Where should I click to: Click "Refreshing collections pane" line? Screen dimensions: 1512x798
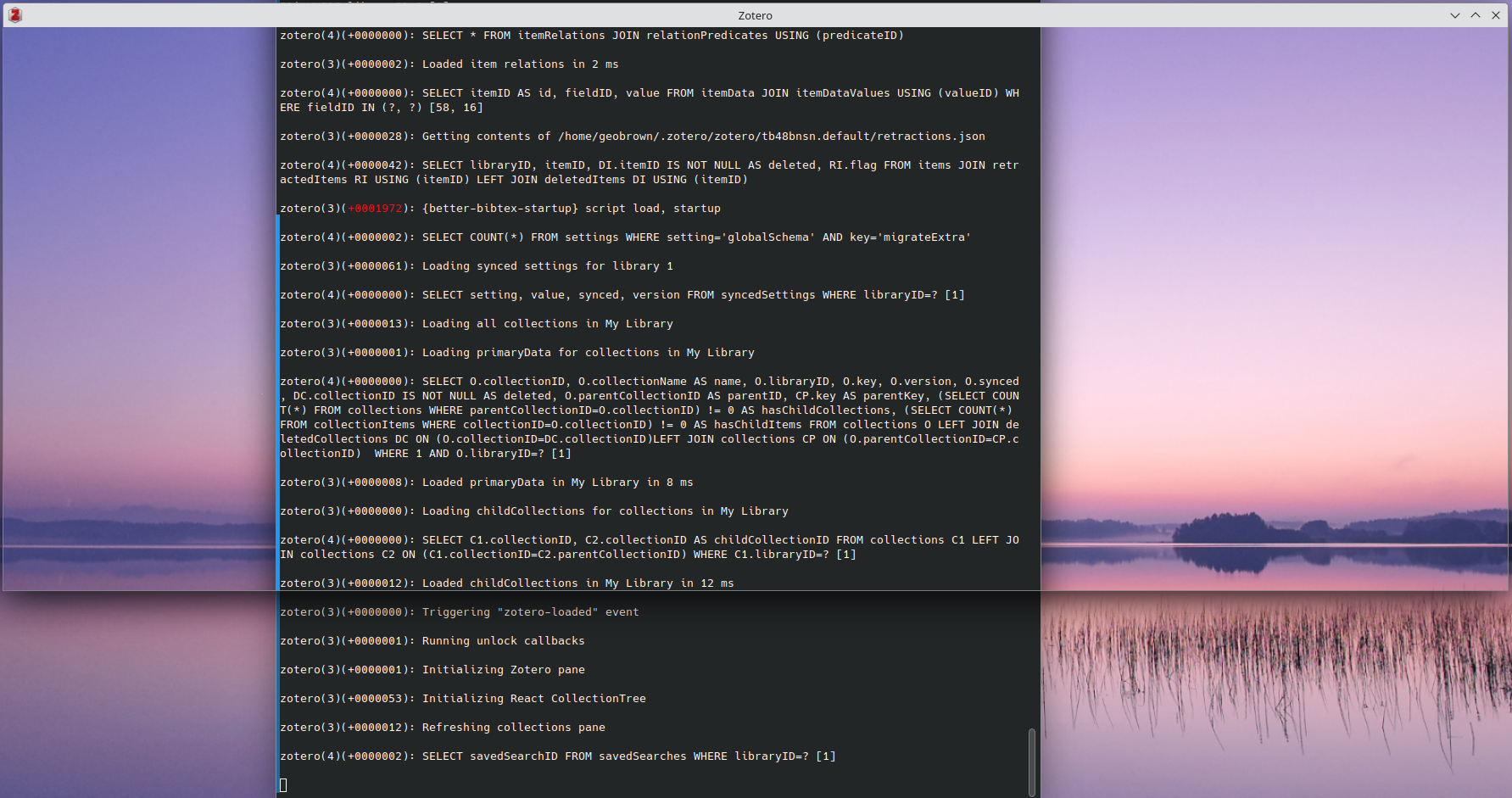coord(443,728)
